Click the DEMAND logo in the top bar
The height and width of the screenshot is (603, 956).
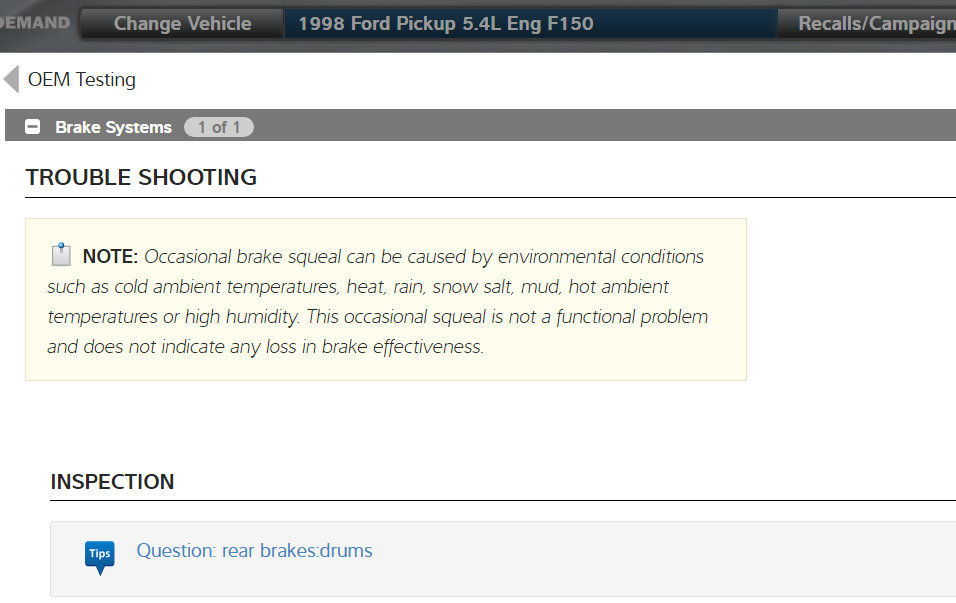click(35, 22)
